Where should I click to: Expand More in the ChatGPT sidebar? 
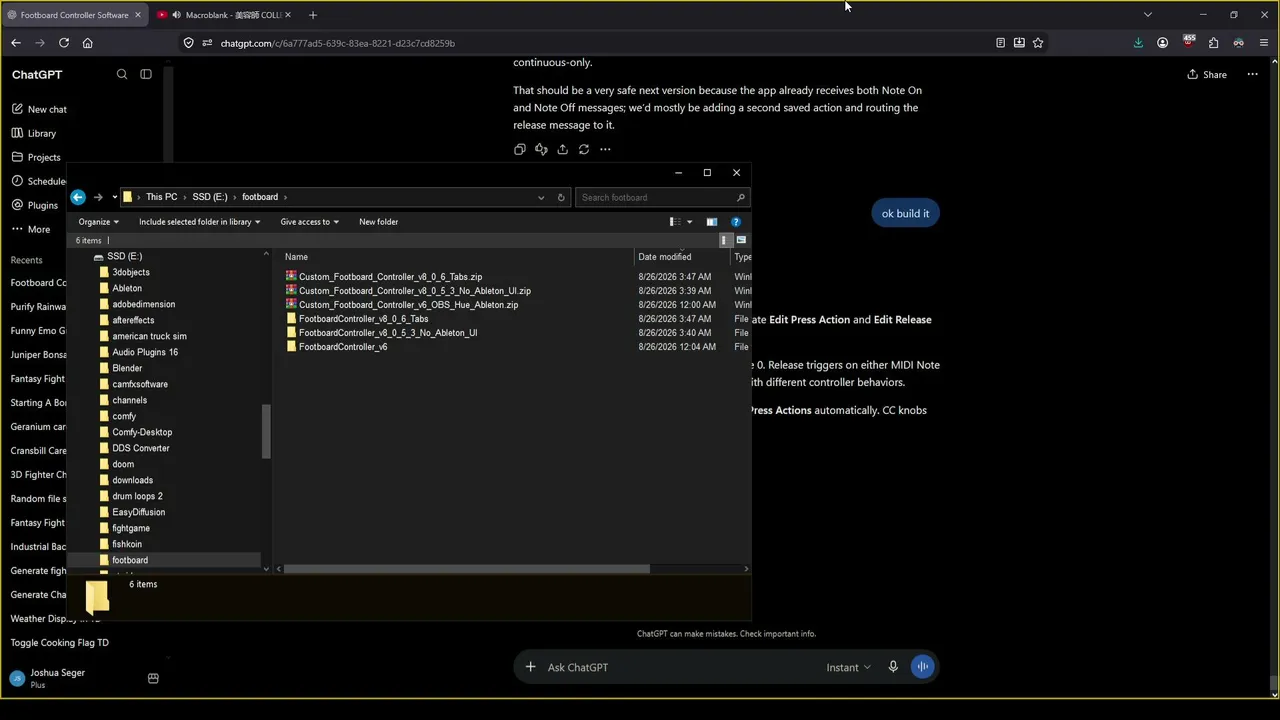pyautogui.click(x=31, y=229)
